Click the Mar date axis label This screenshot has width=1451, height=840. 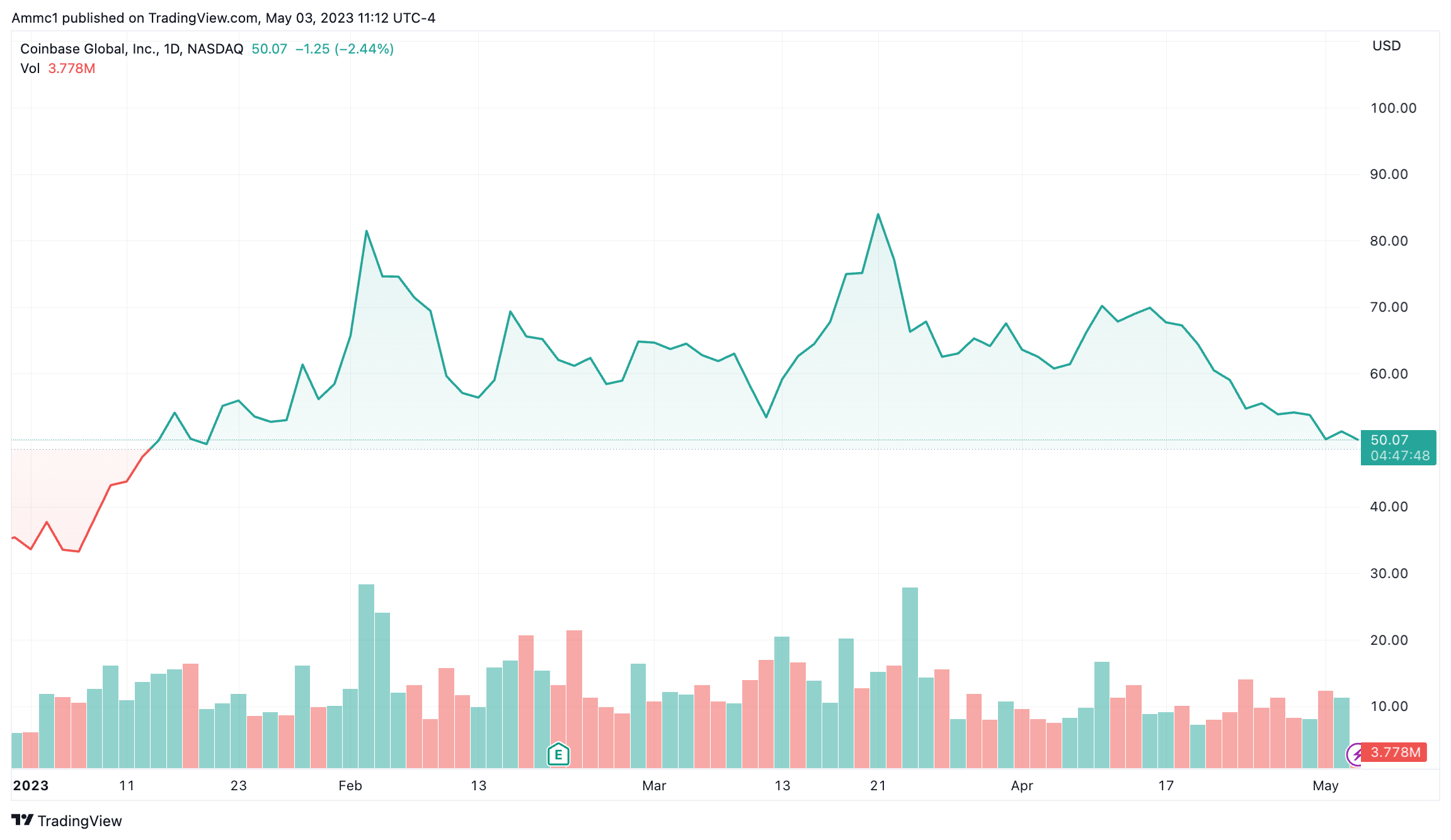(x=654, y=785)
